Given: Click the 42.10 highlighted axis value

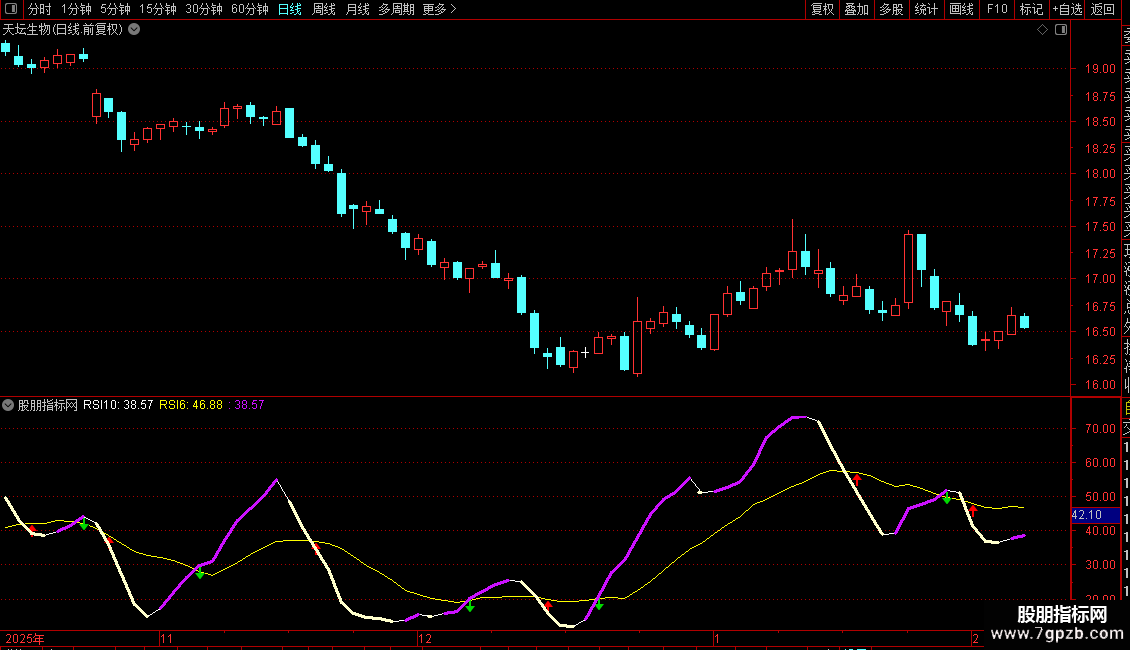Looking at the screenshot, I should (x=1095, y=515).
